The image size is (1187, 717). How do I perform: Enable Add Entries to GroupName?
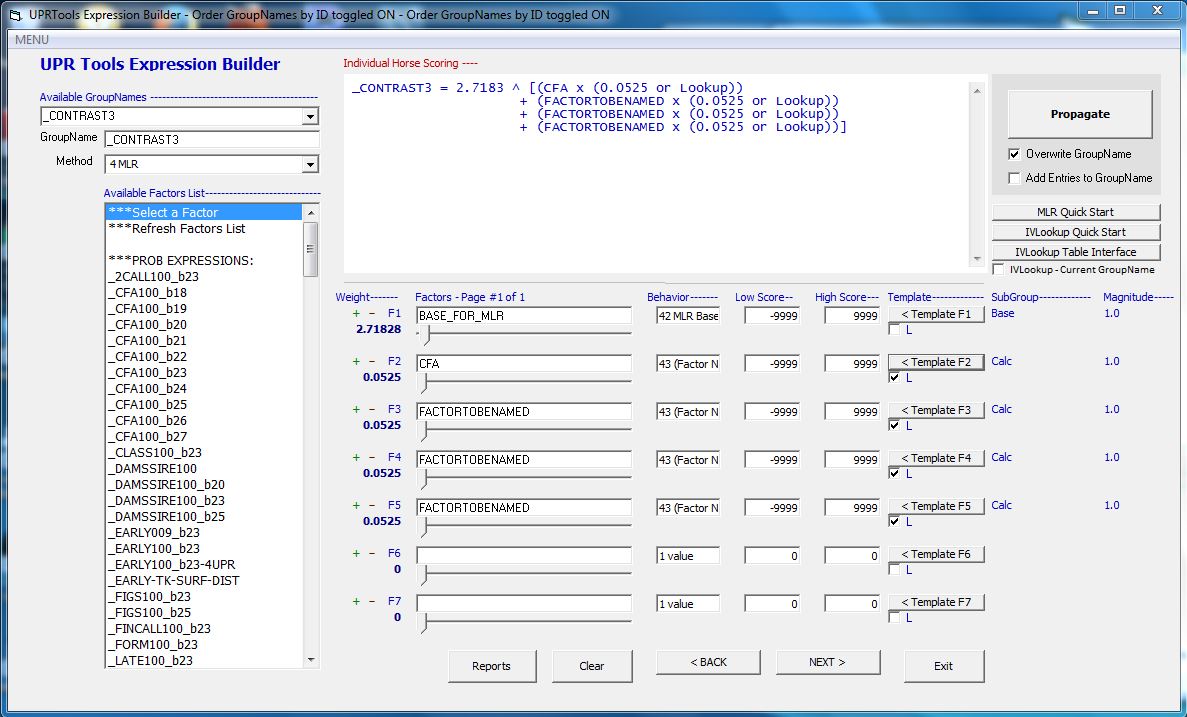(x=1014, y=179)
